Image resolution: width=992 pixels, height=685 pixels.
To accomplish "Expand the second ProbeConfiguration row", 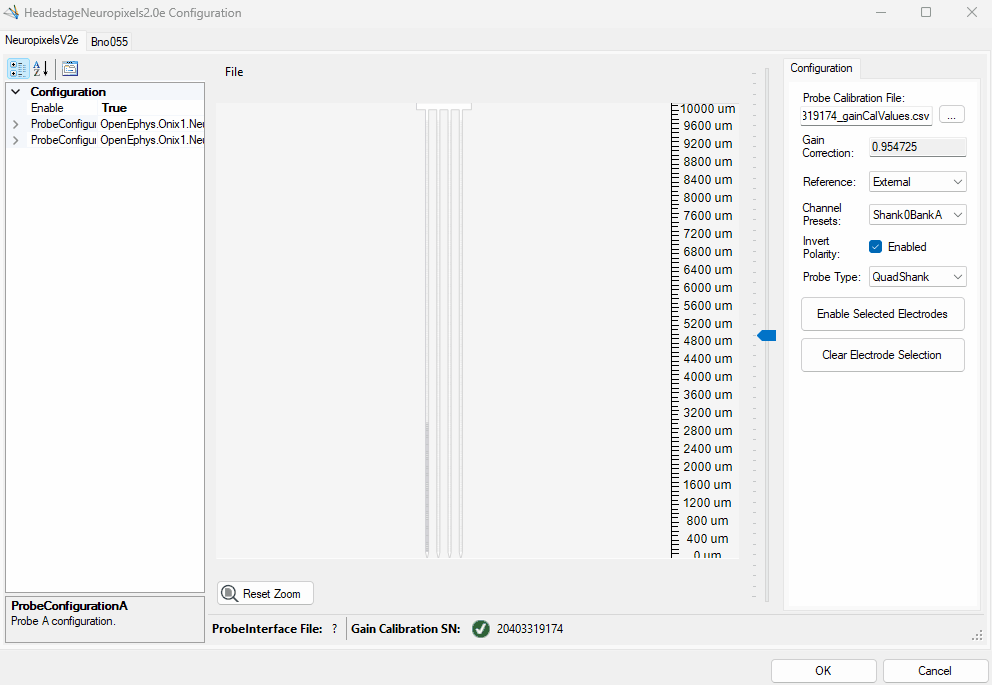I will click(x=15, y=141).
